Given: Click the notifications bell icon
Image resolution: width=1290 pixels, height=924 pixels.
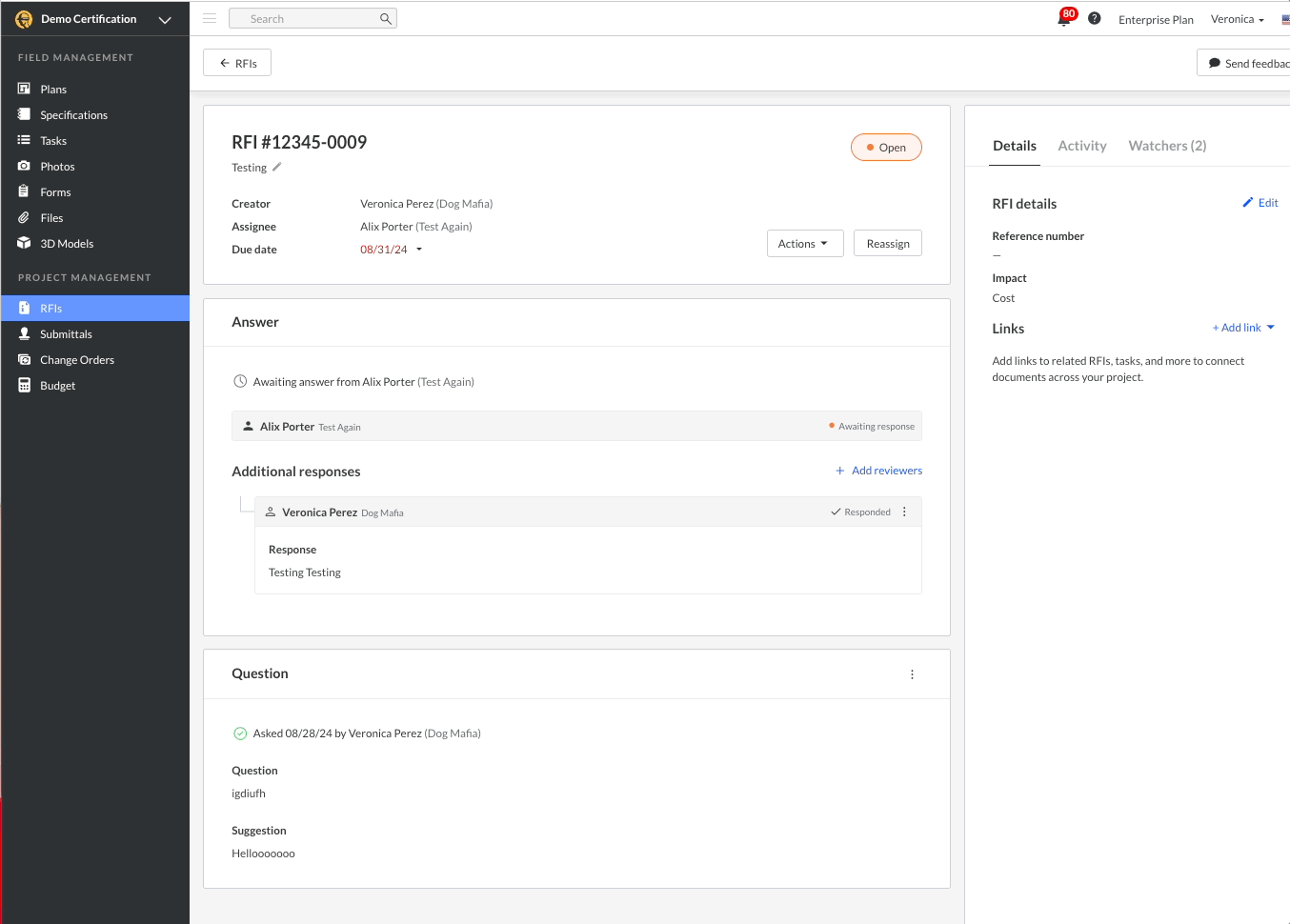Looking at the screenshot, I should tap(1064, 20).
